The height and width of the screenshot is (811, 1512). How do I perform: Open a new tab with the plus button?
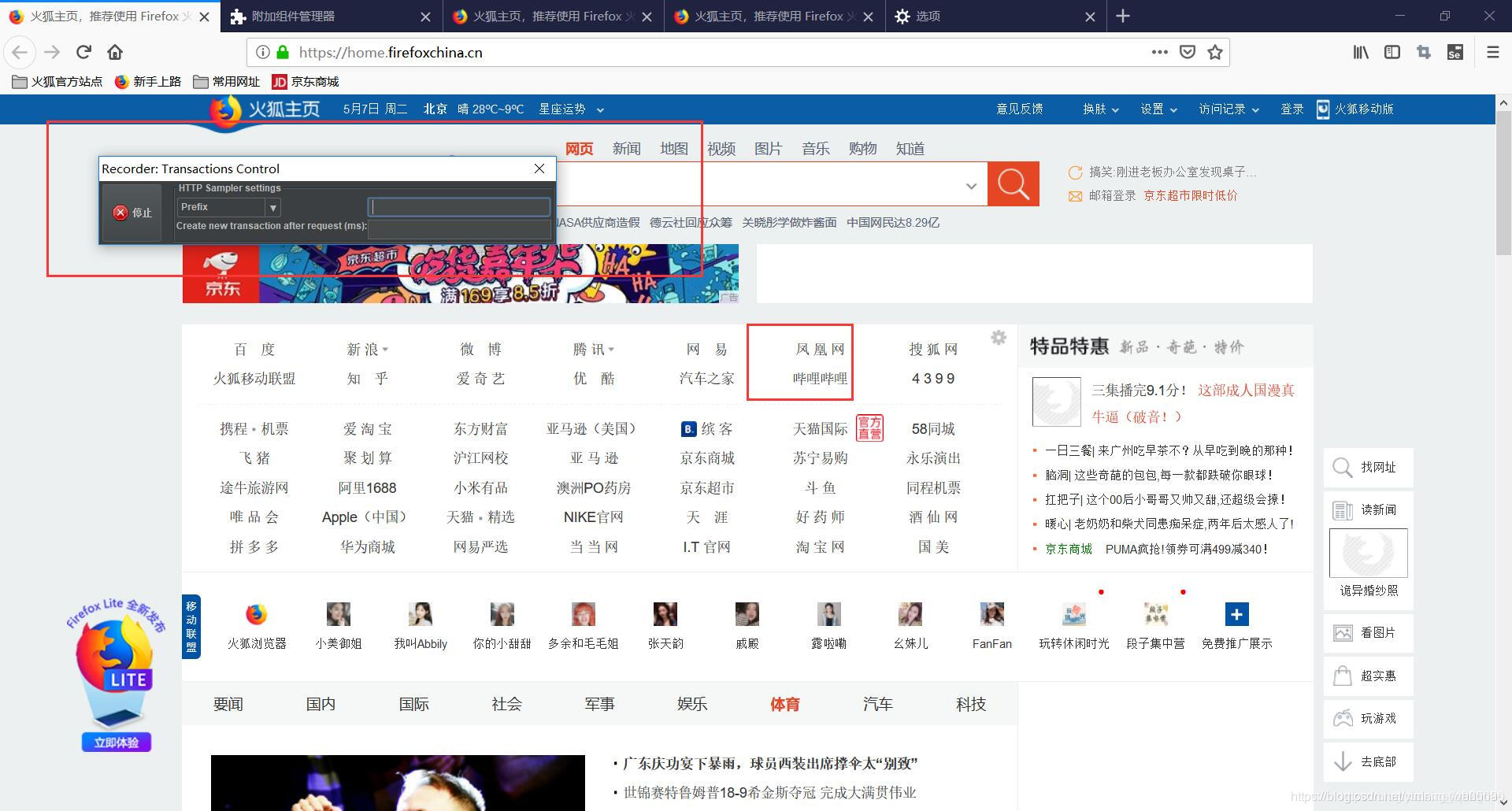point(1123,16)
